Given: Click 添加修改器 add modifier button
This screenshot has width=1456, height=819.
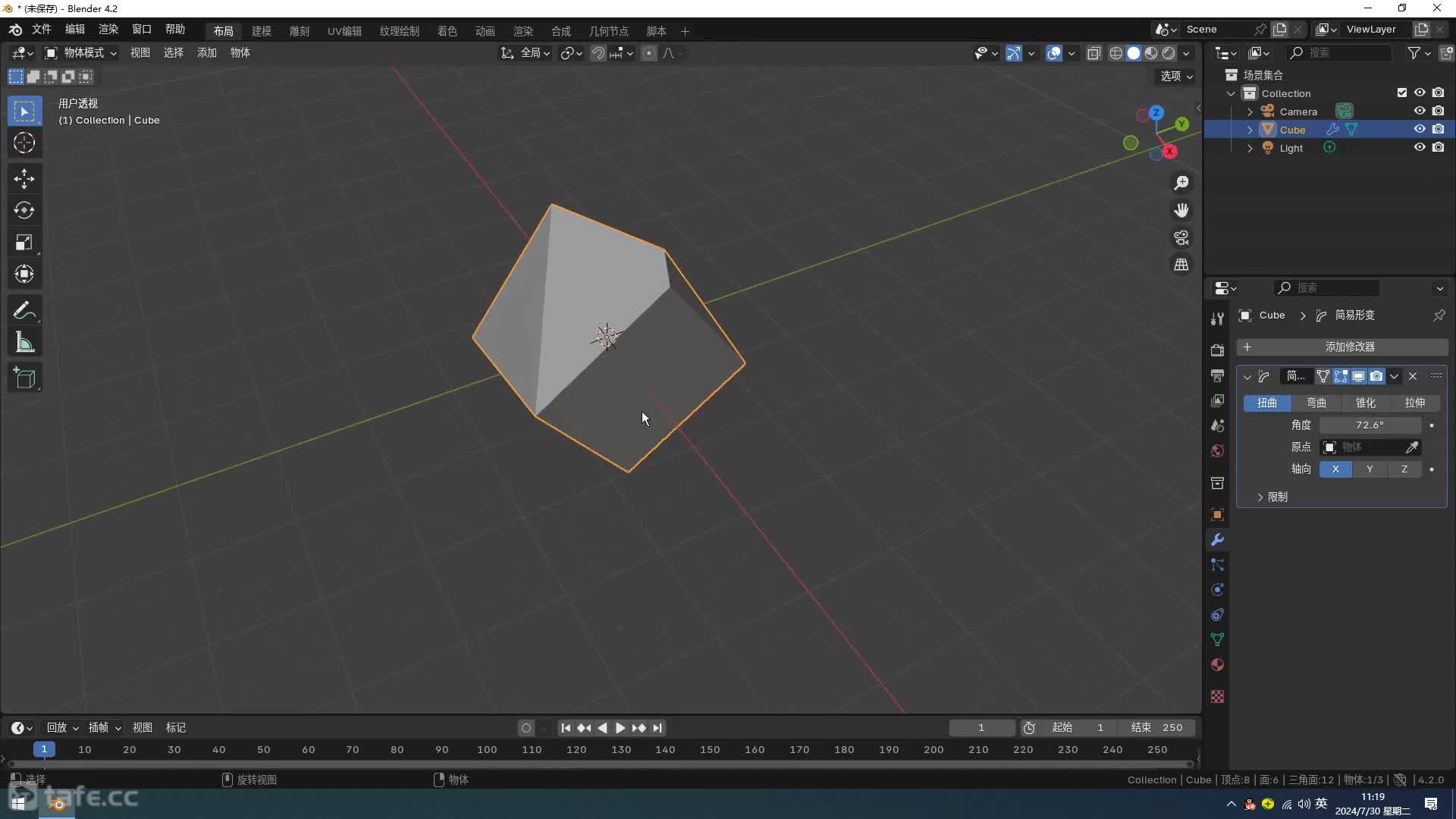Looking at the screenshot, I should pyautogui.click(x=1342, y=347).
